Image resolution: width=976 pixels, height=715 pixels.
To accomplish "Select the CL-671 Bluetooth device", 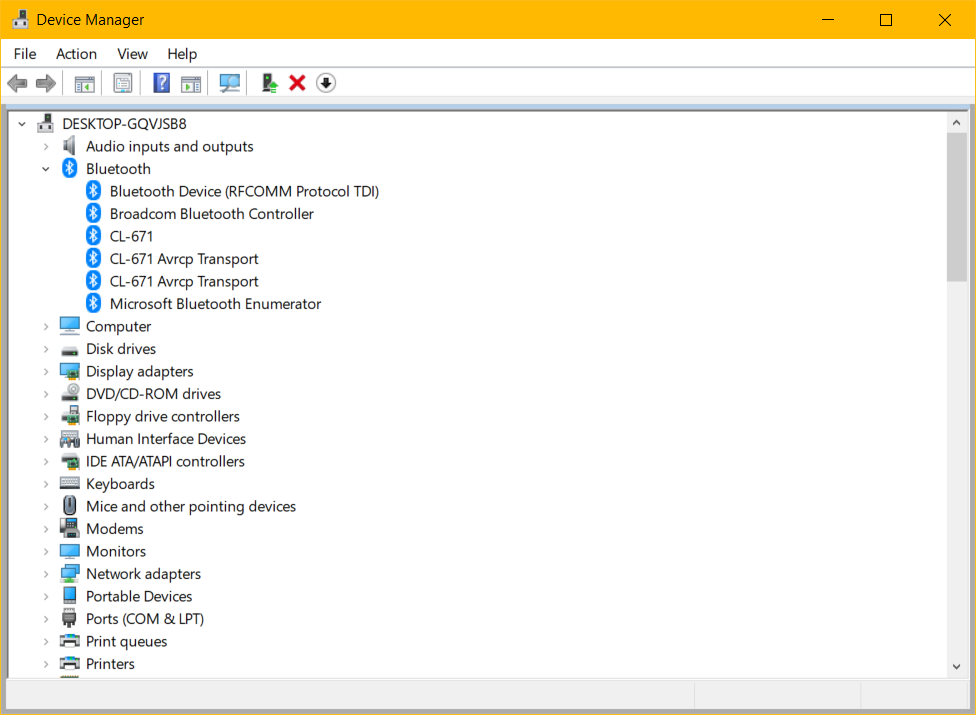I will pyautogui.click(x=133, y=235).
